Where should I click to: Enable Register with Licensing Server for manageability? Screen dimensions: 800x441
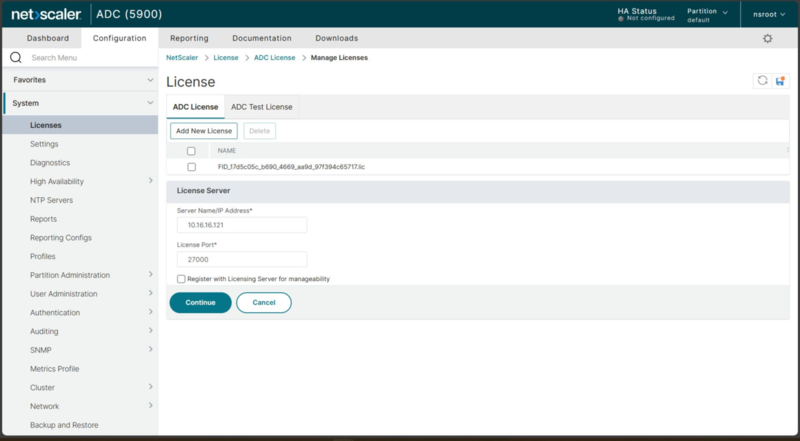pyautogui.click(x=181, y=279)
